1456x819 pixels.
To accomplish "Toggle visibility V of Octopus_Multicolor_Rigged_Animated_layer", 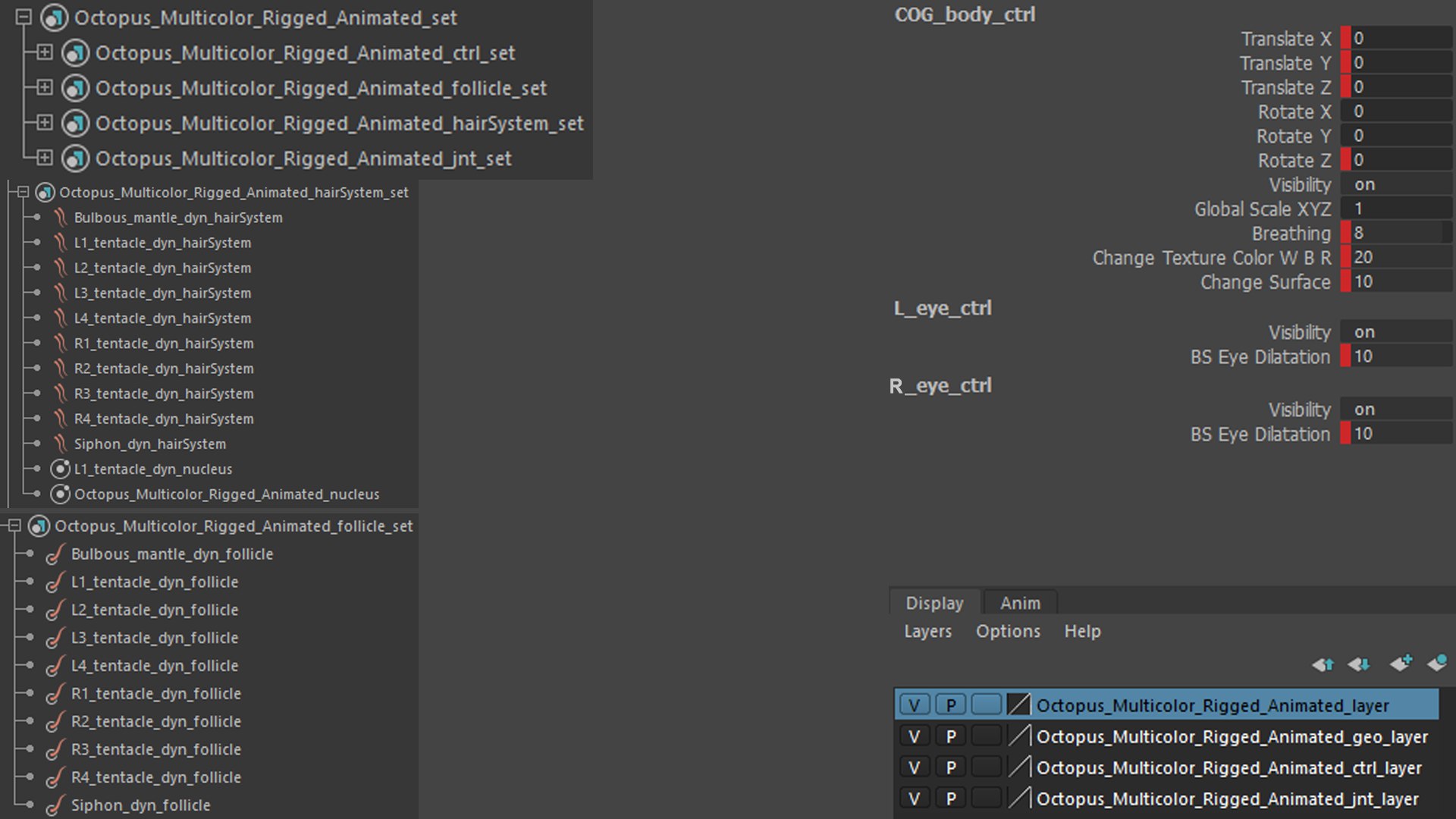I will (915, 705).
